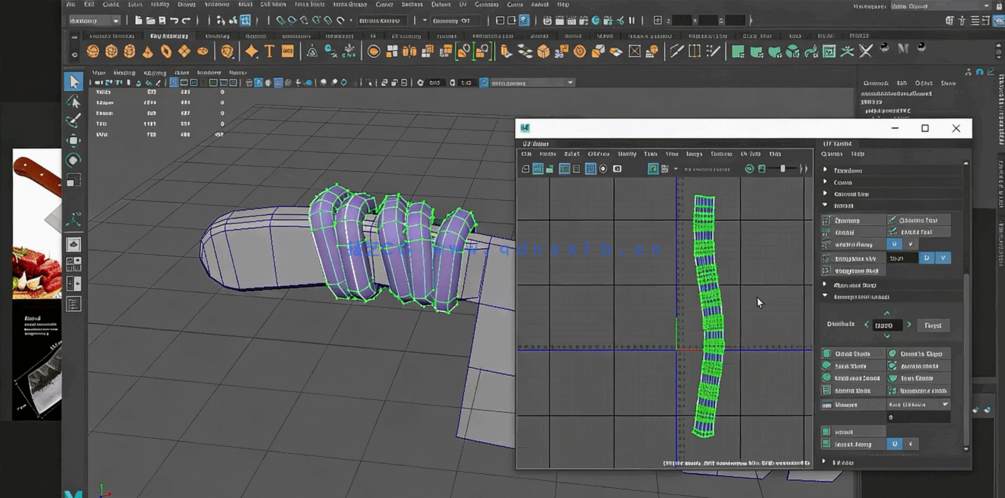
Task: Click the SVG shelf icon
Action: (x=288, y=51)
